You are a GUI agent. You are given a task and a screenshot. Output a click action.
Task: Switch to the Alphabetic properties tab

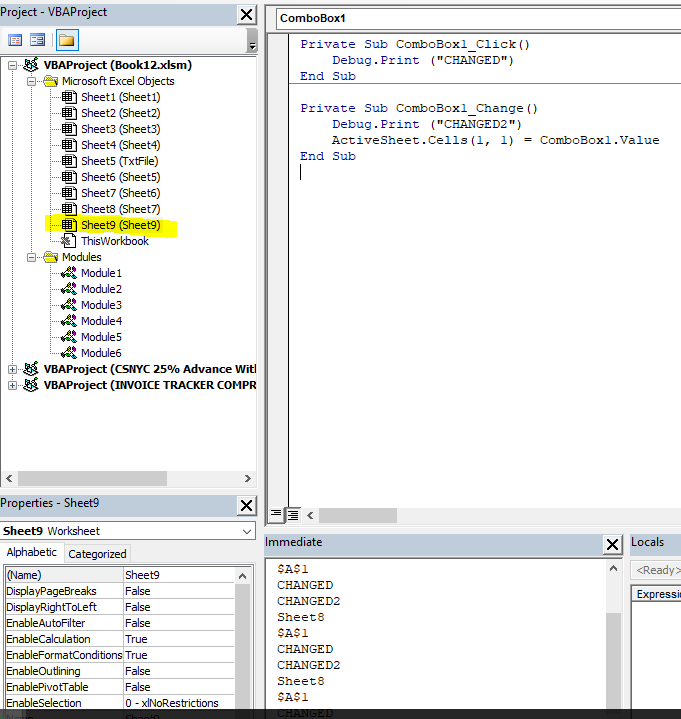(32, 554)
